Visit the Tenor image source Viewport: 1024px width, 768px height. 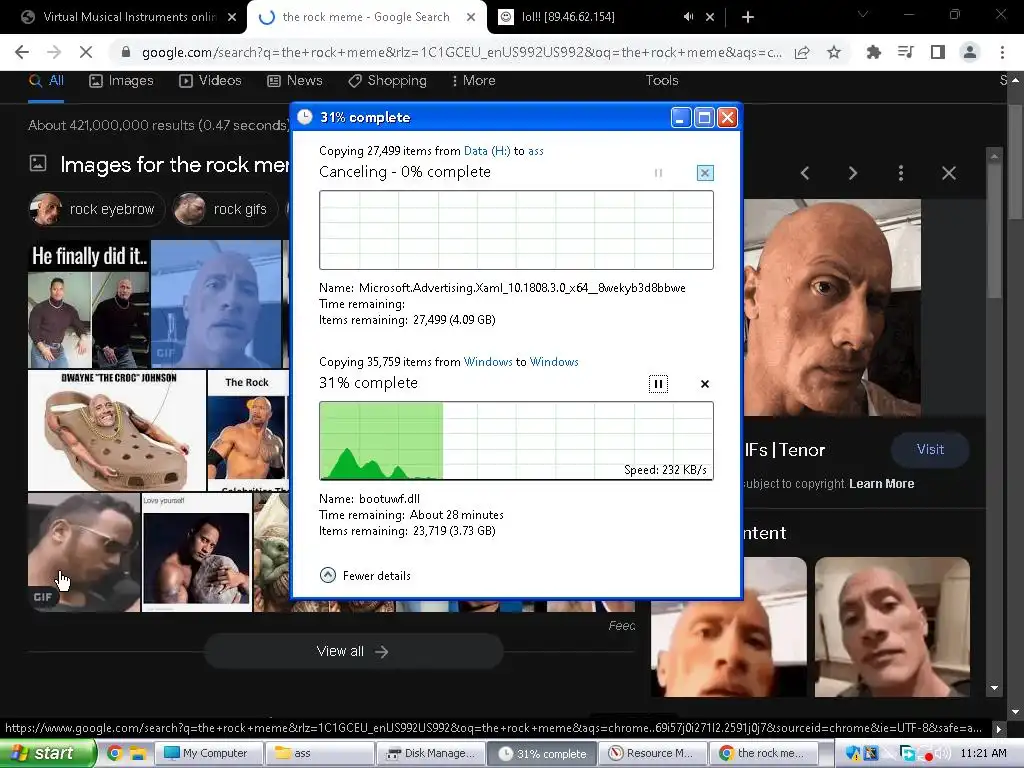[x=930, y=449]
